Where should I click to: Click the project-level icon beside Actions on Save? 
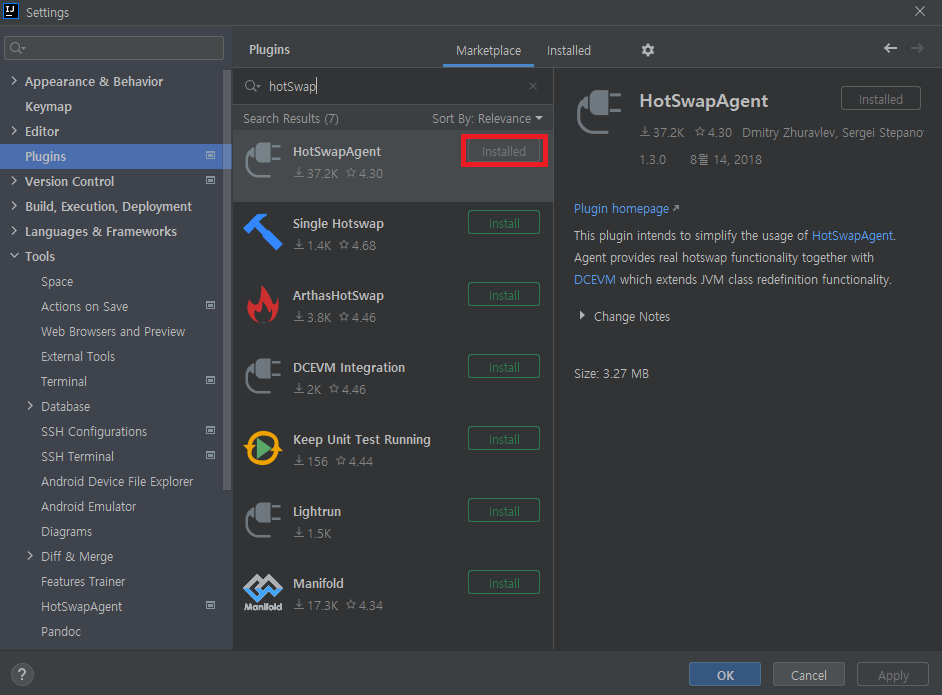click(x=210, y=305)
